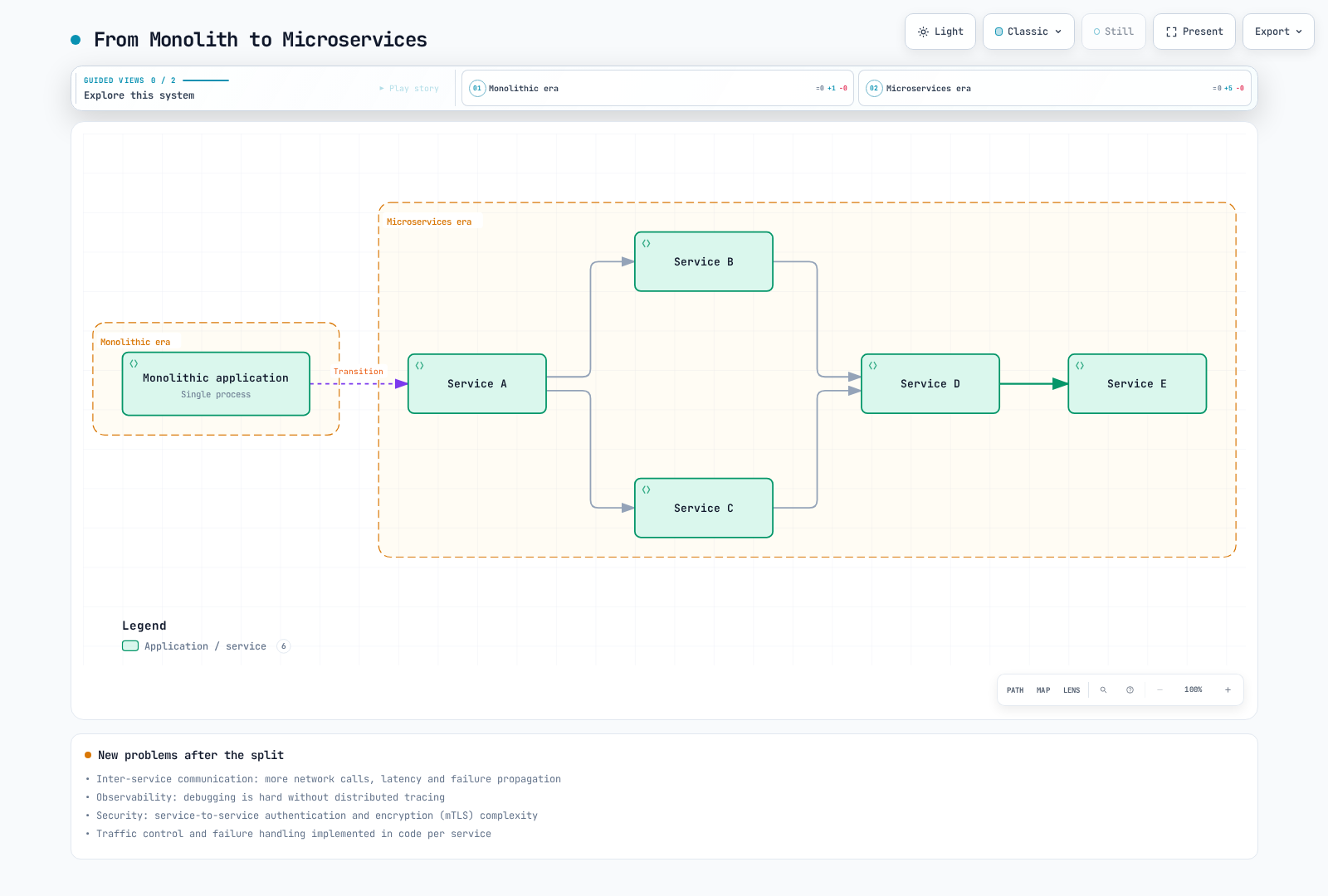The width and height of the screenshot is (1328, 896).
Task: Click the legend count badge 6
Action: 284,646
